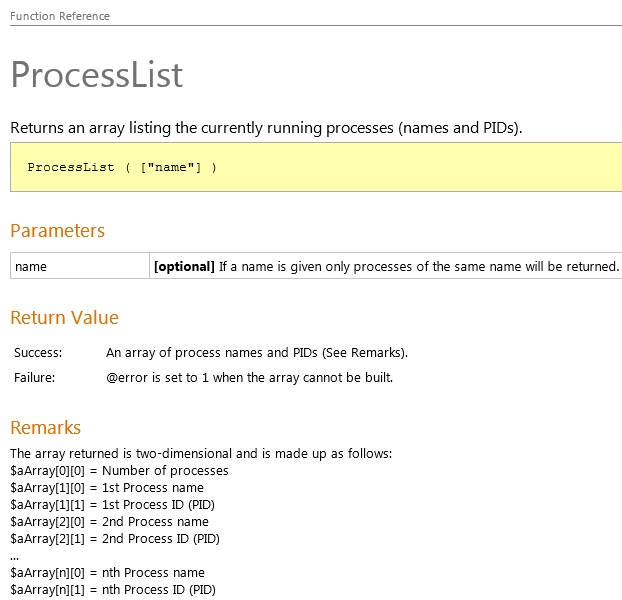Click the Success: label

[x=38, y=353]
